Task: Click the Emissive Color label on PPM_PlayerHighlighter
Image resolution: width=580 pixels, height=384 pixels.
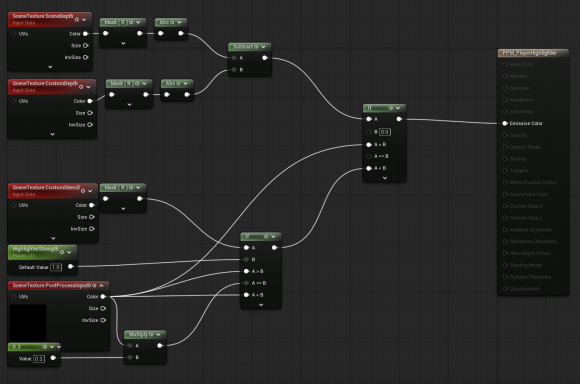Action: click(x=526, y=123)
